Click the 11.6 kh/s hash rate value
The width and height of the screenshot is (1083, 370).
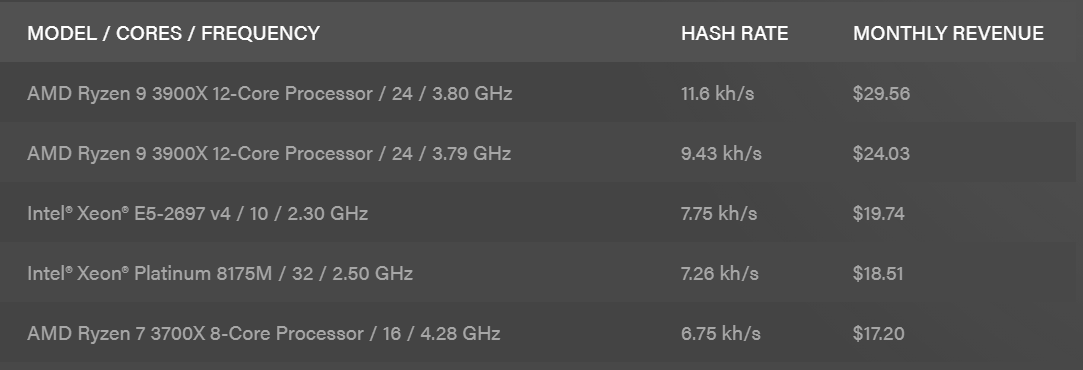coord(718,94)
